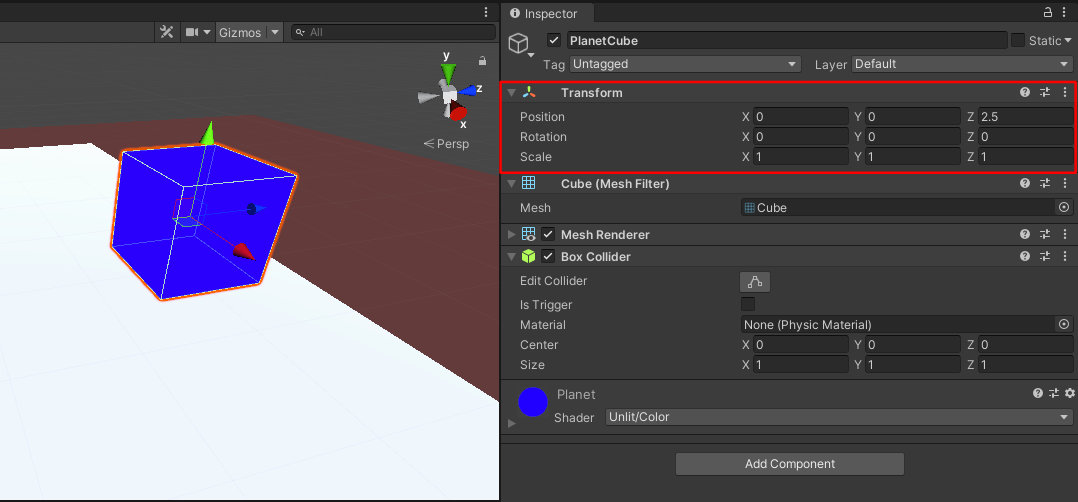Open the Mesh Renderer help icon
1078x502 pixels.
click(1024, 234)
